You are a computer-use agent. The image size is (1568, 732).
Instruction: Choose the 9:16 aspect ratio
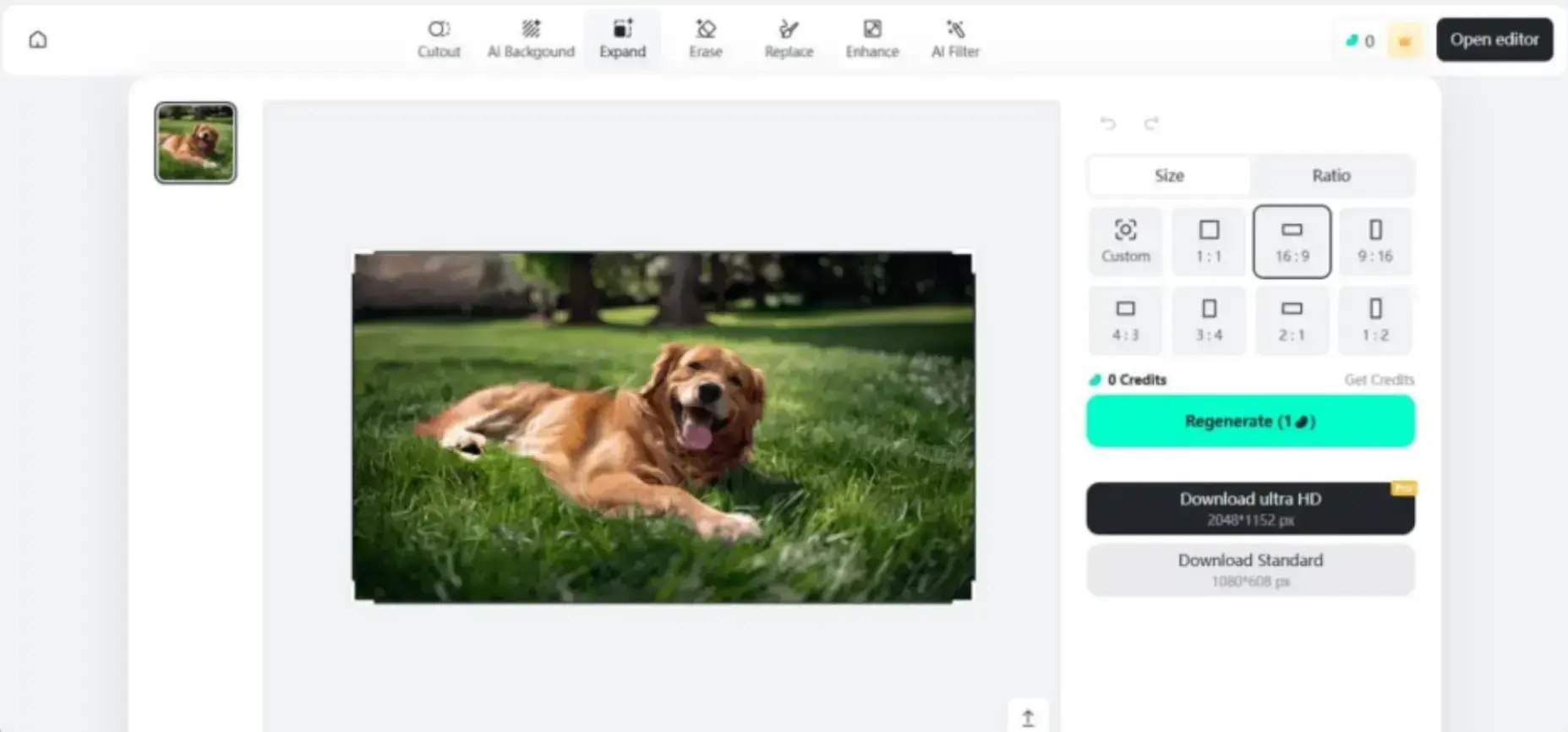click(x=1374, y=241)
